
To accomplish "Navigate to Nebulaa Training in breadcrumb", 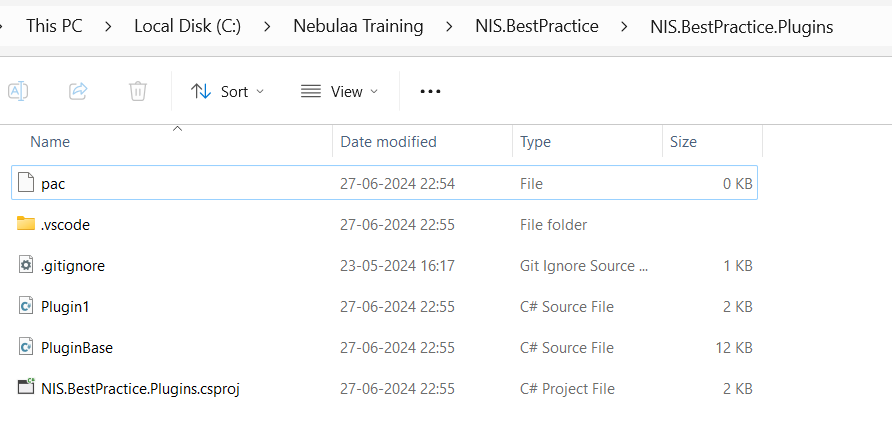I will (x=358, y=26).
